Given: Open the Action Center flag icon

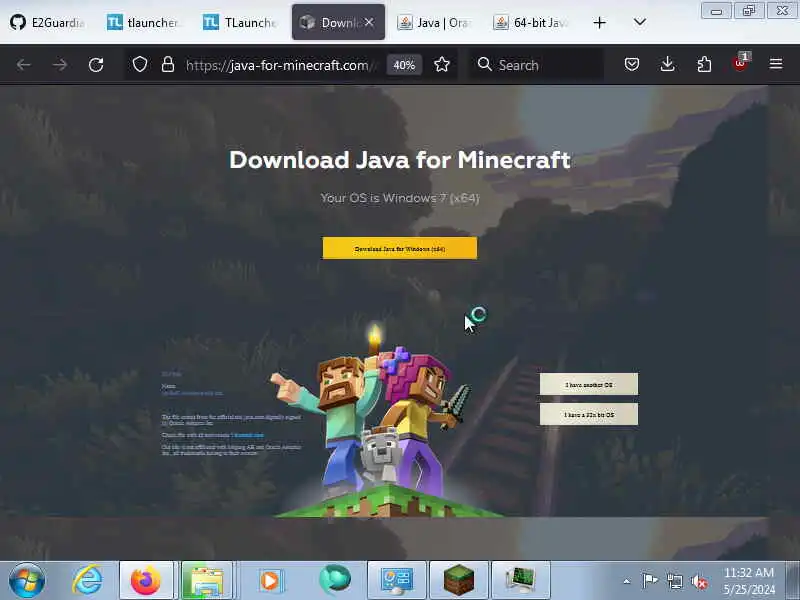Looking at the screenshot, I should [x=649, y=581].
